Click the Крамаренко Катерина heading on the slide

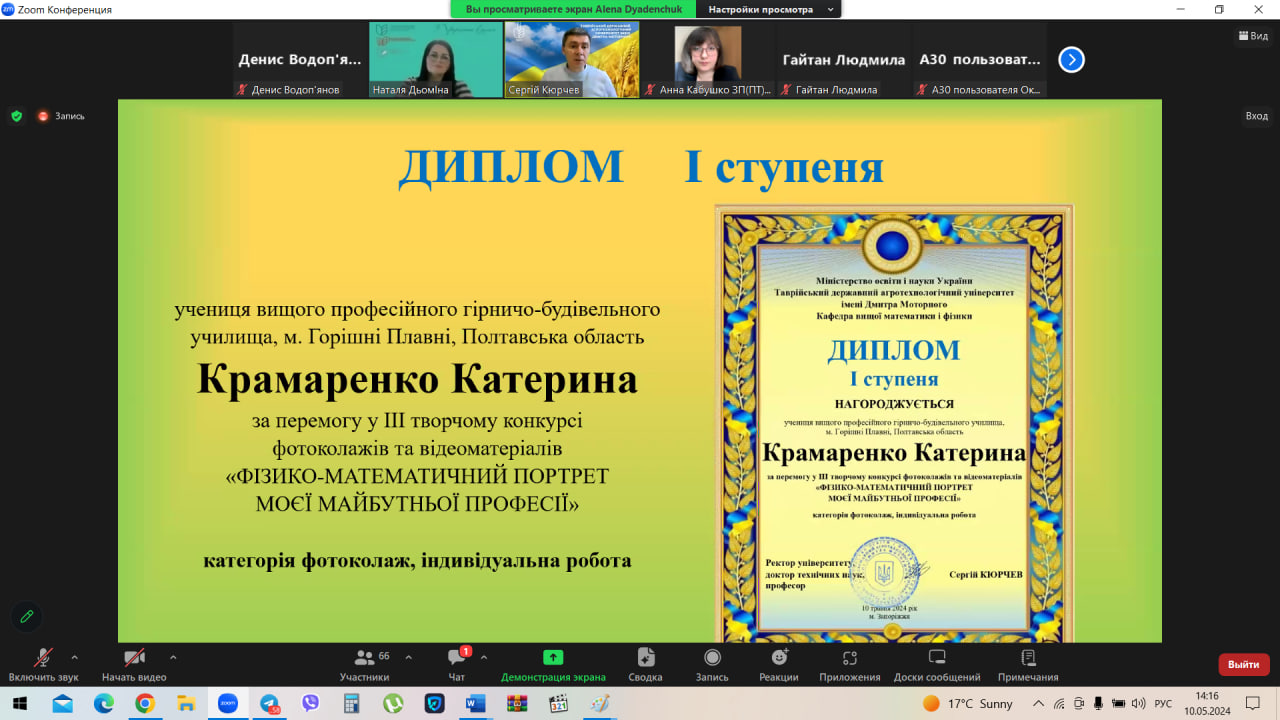tap(417, 380)
